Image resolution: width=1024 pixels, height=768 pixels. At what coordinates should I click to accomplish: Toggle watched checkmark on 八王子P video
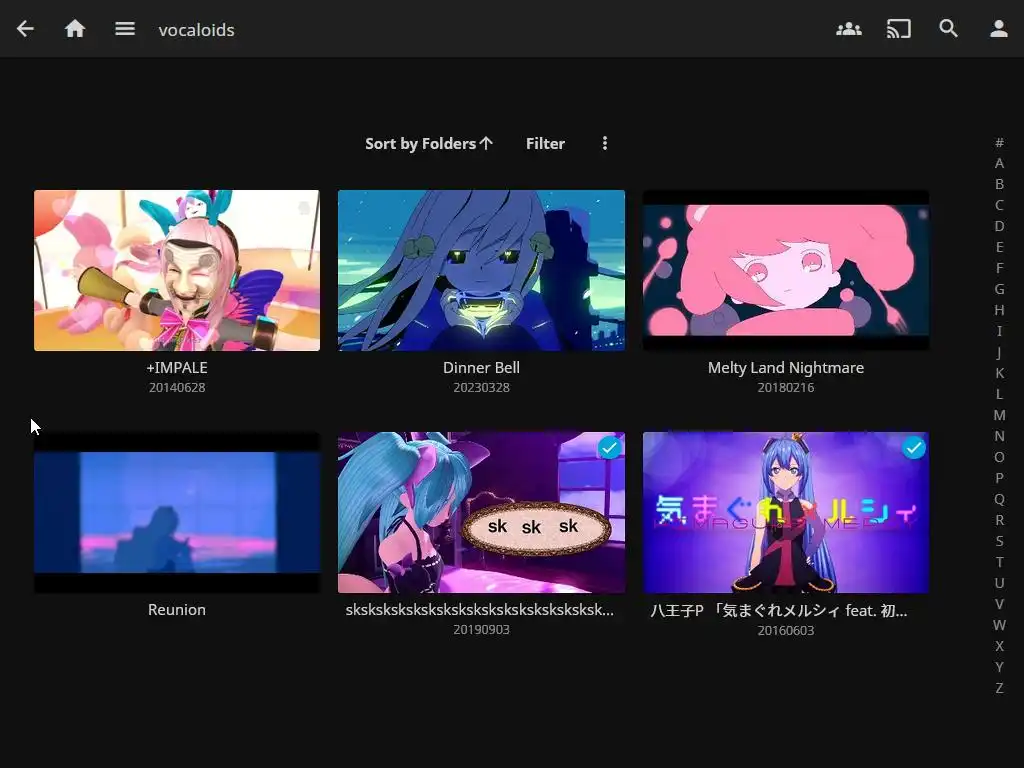click(914, 448)
